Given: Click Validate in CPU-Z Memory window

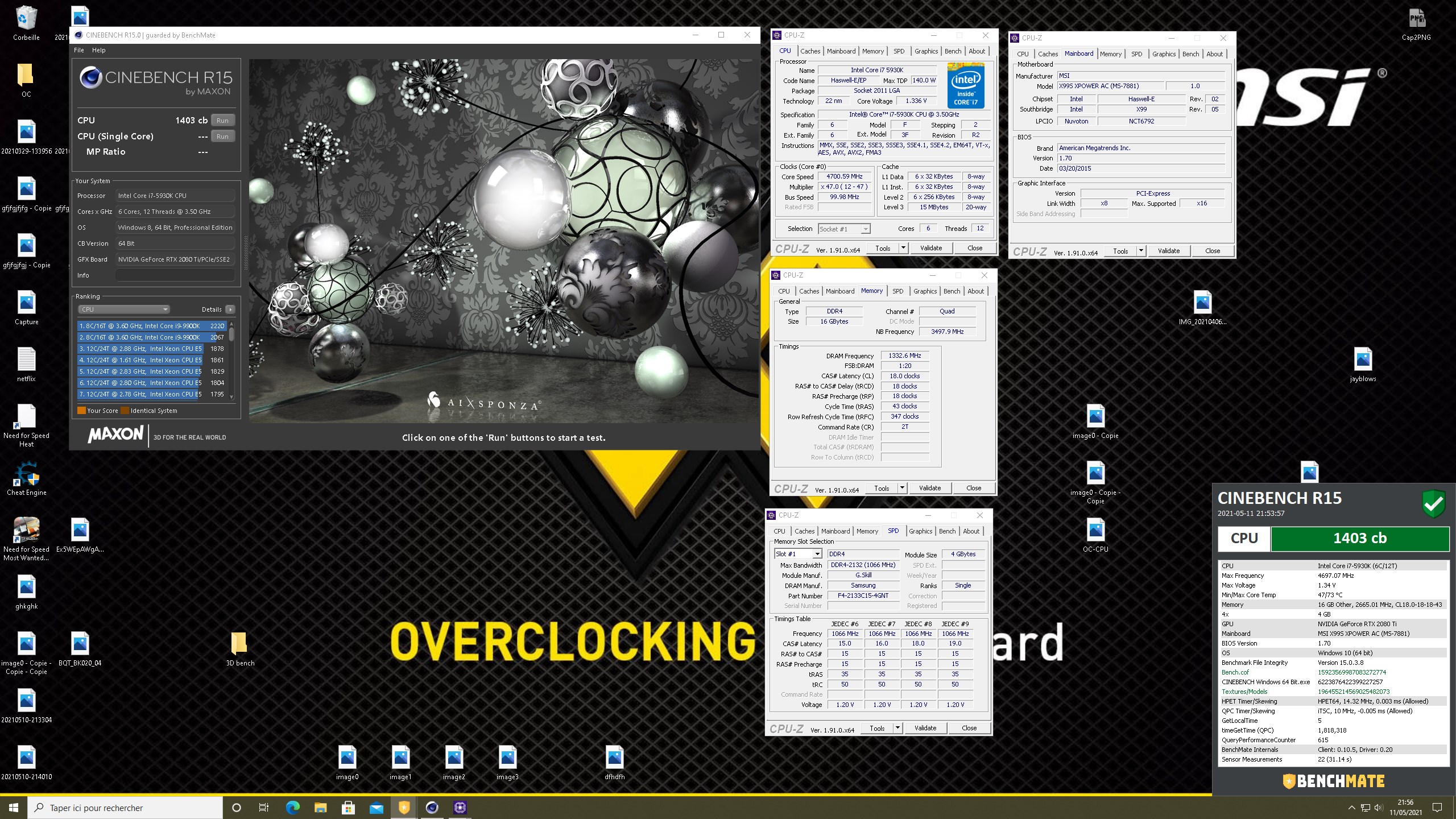Looking at the screenshot, I should point(930,488).
